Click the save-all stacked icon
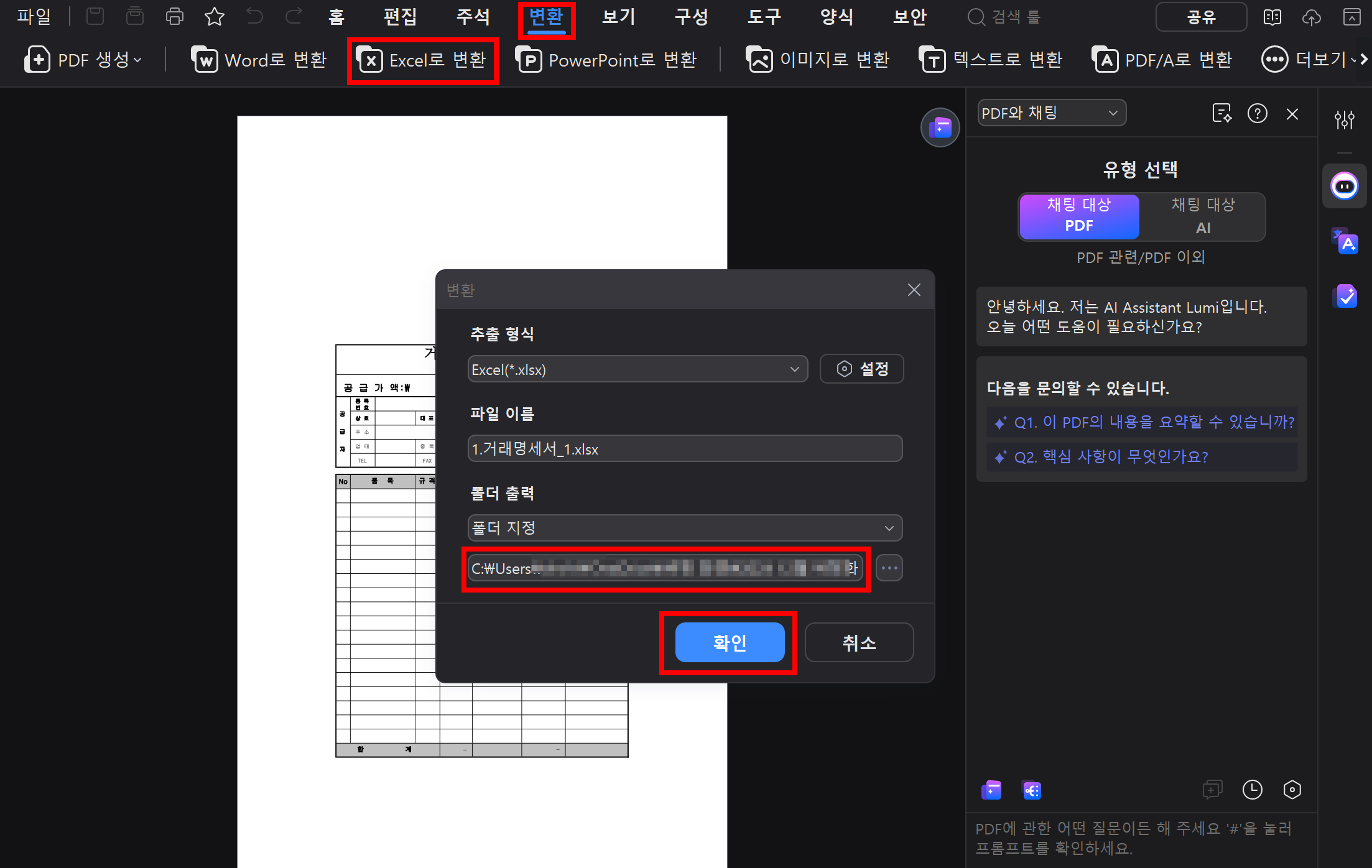This screenshot has width=1372, height=868. pyautogui.click(x=134, y=16)
